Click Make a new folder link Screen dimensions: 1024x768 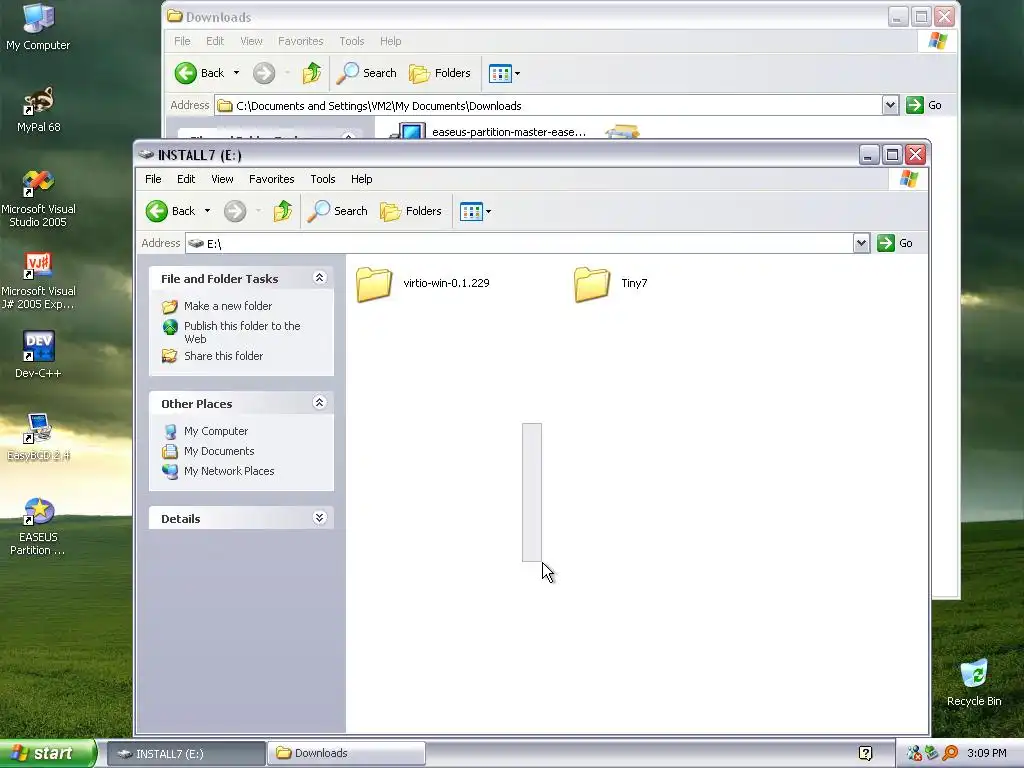pyautogui.click(x=228, y=306)
